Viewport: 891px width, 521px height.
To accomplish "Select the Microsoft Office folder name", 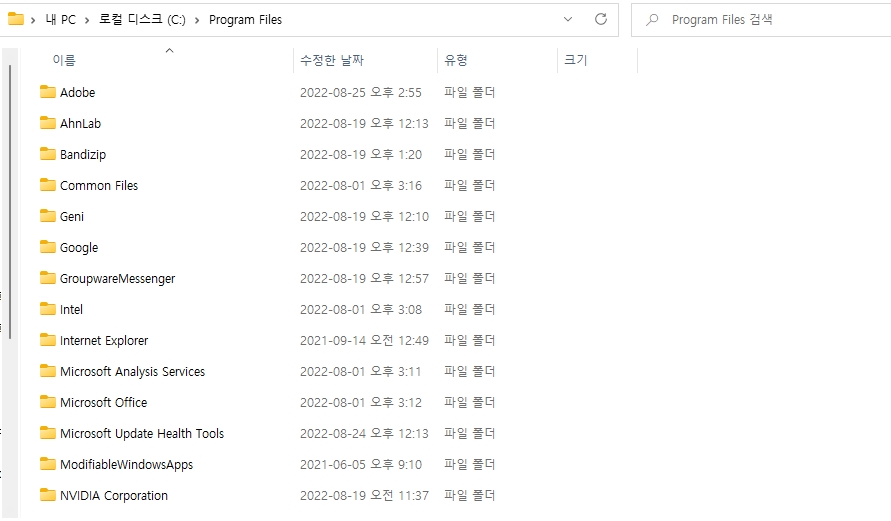I will click(103, 402).
